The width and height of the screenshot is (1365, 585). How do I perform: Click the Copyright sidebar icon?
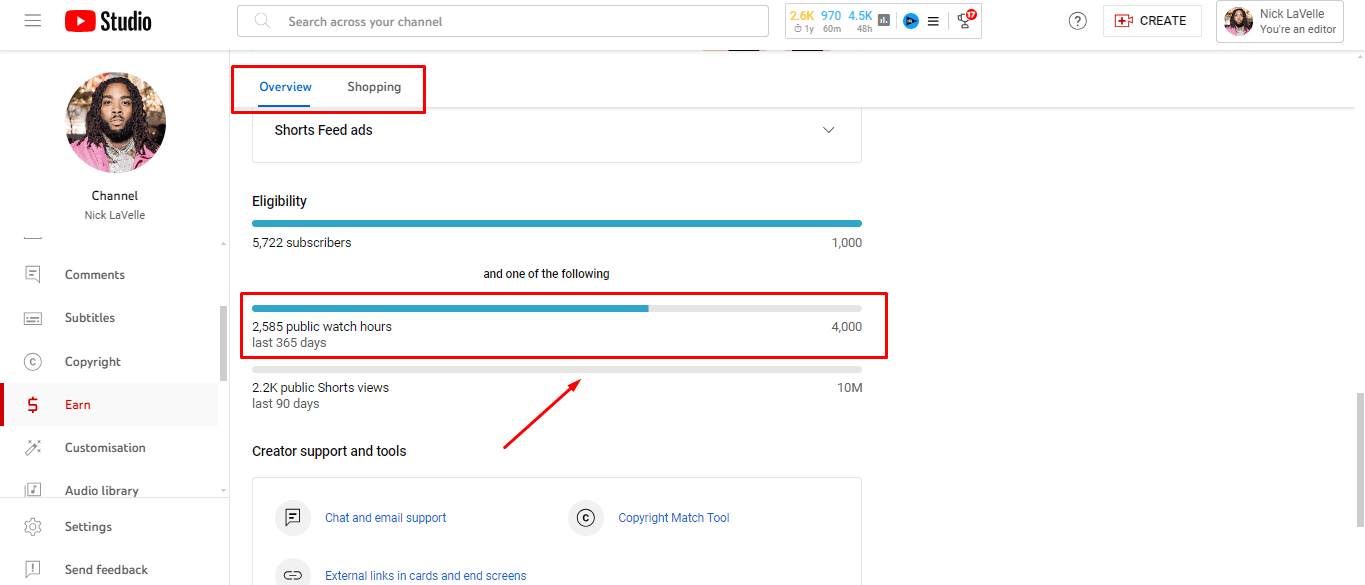pyautogui.click(x=33, y=362)
